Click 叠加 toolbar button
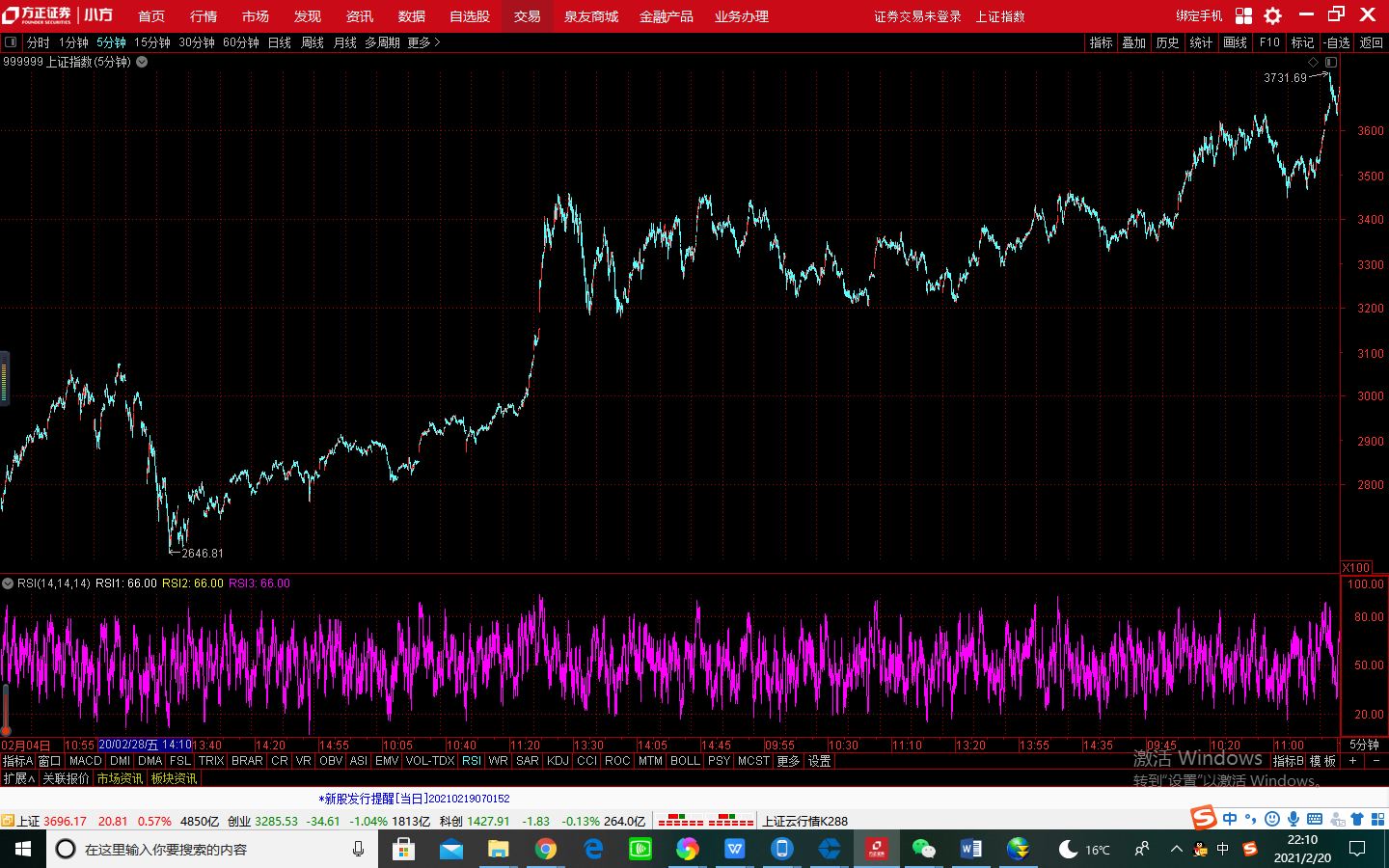Screen dimensions: 1389x868 (1134, 42)
